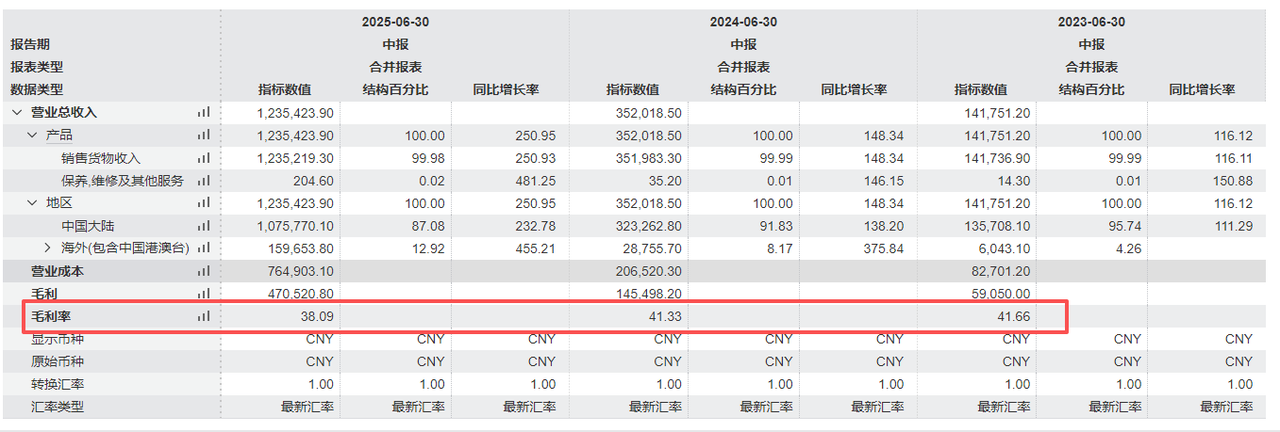1280x432 pixels.
Task: Click the 2023-06-30 period header
Action: pyautogui.click(x=1091, y=22)
